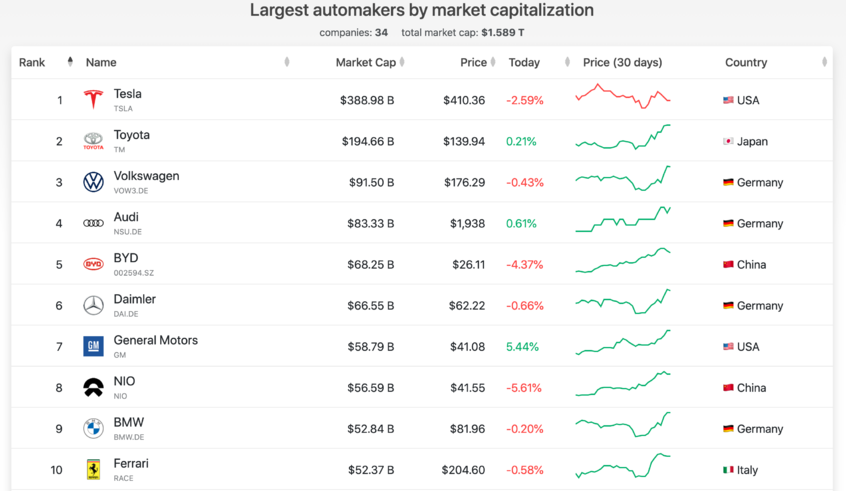The image size is (846, 491).
Task: Sort by Price column arrows
Action: click(494, 62)
